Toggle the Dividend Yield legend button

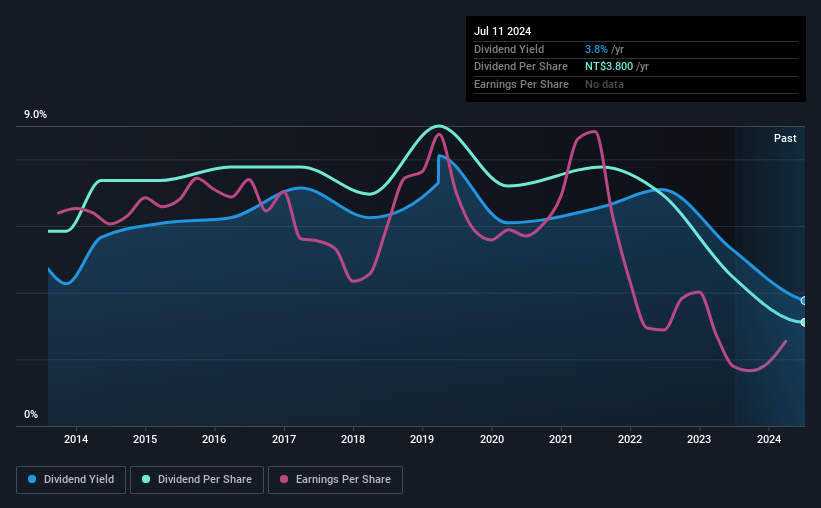pyautogui.click(x=71, y=480)
